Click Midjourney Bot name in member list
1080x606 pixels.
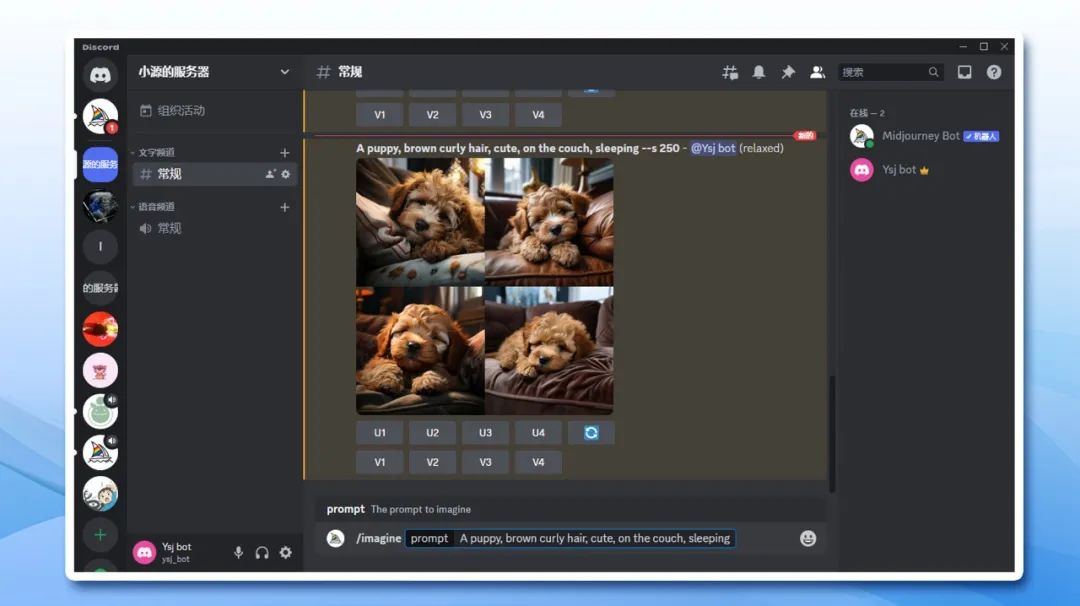(920, 136)
